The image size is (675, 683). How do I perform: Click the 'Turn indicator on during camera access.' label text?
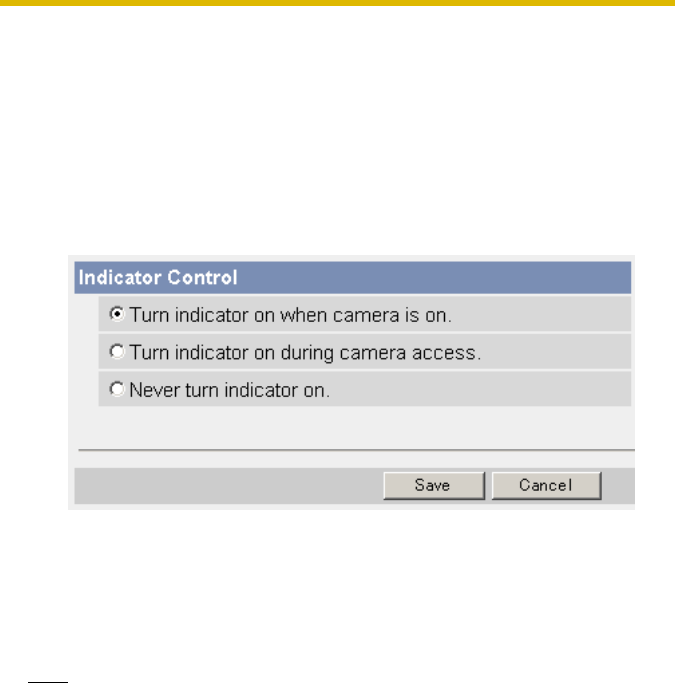coord(305,352)
